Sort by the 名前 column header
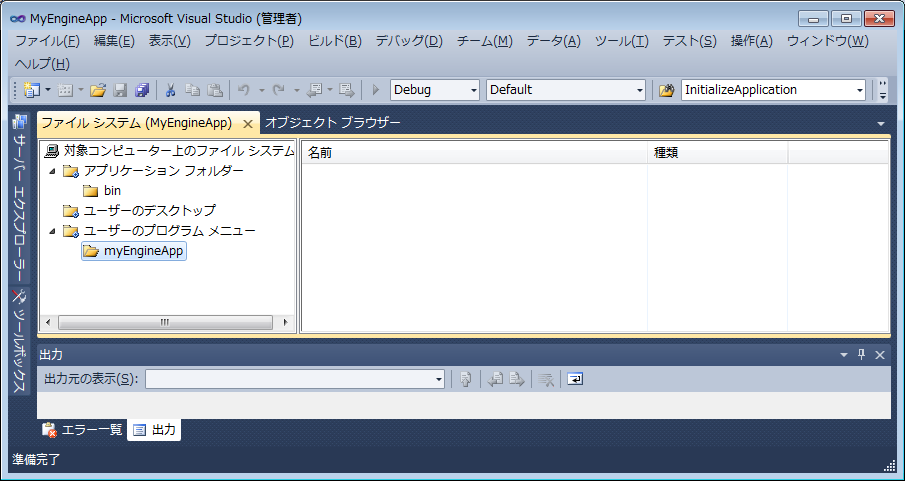Screen dimensions: 905x481 coord(474,153)
